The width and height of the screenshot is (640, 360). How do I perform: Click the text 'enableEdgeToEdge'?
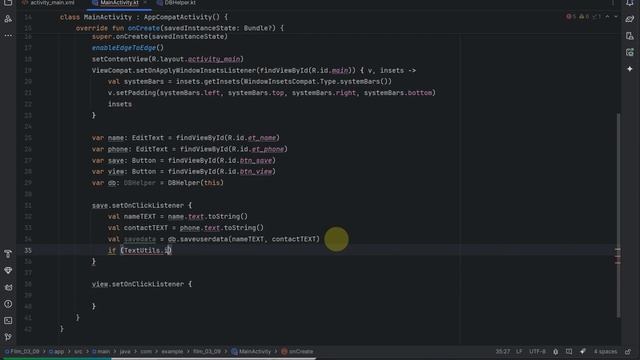pyautogui.click(x=124, y=48)
